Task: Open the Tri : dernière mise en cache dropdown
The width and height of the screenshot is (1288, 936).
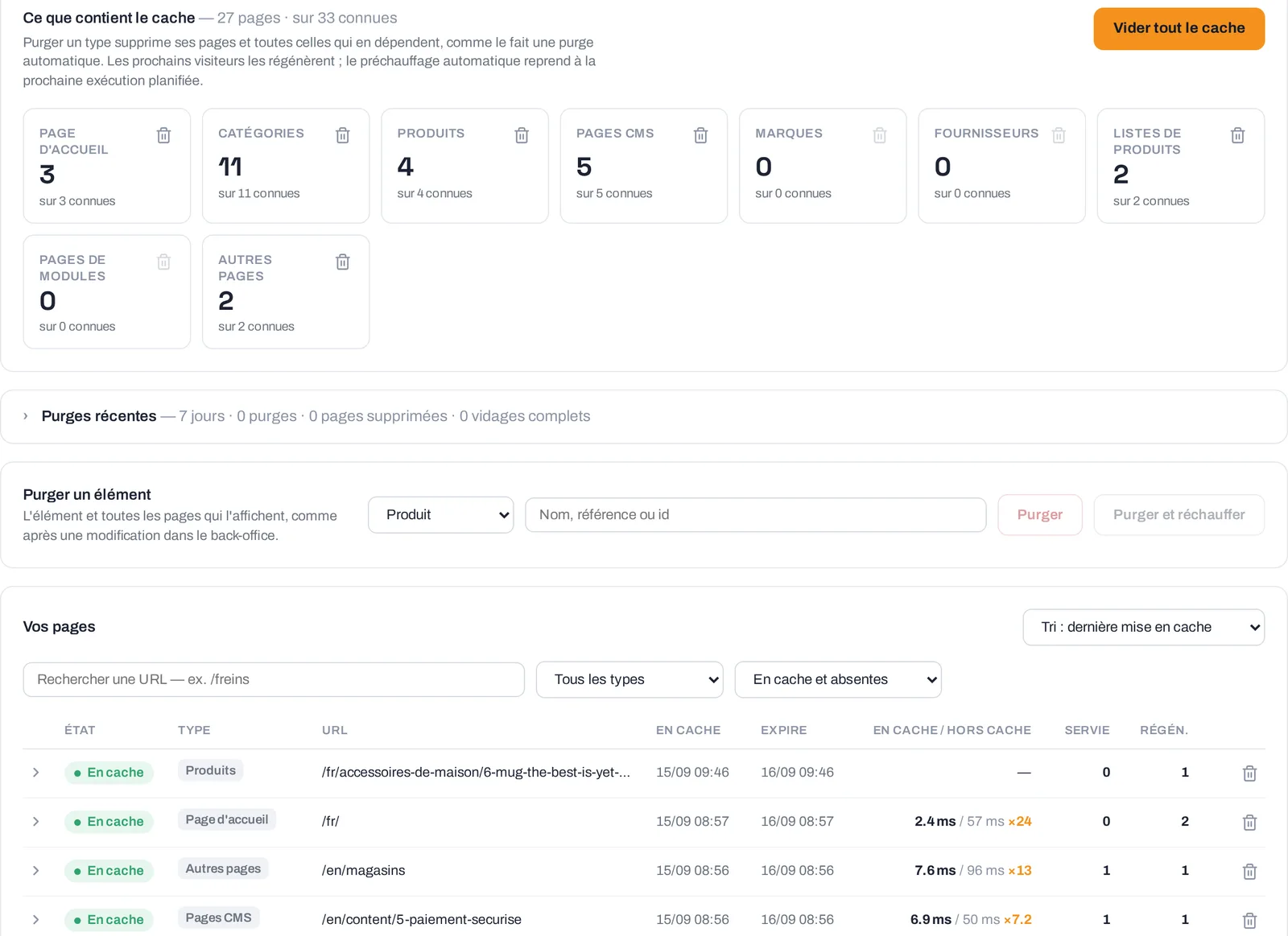Action: (x=1143, y=627)
